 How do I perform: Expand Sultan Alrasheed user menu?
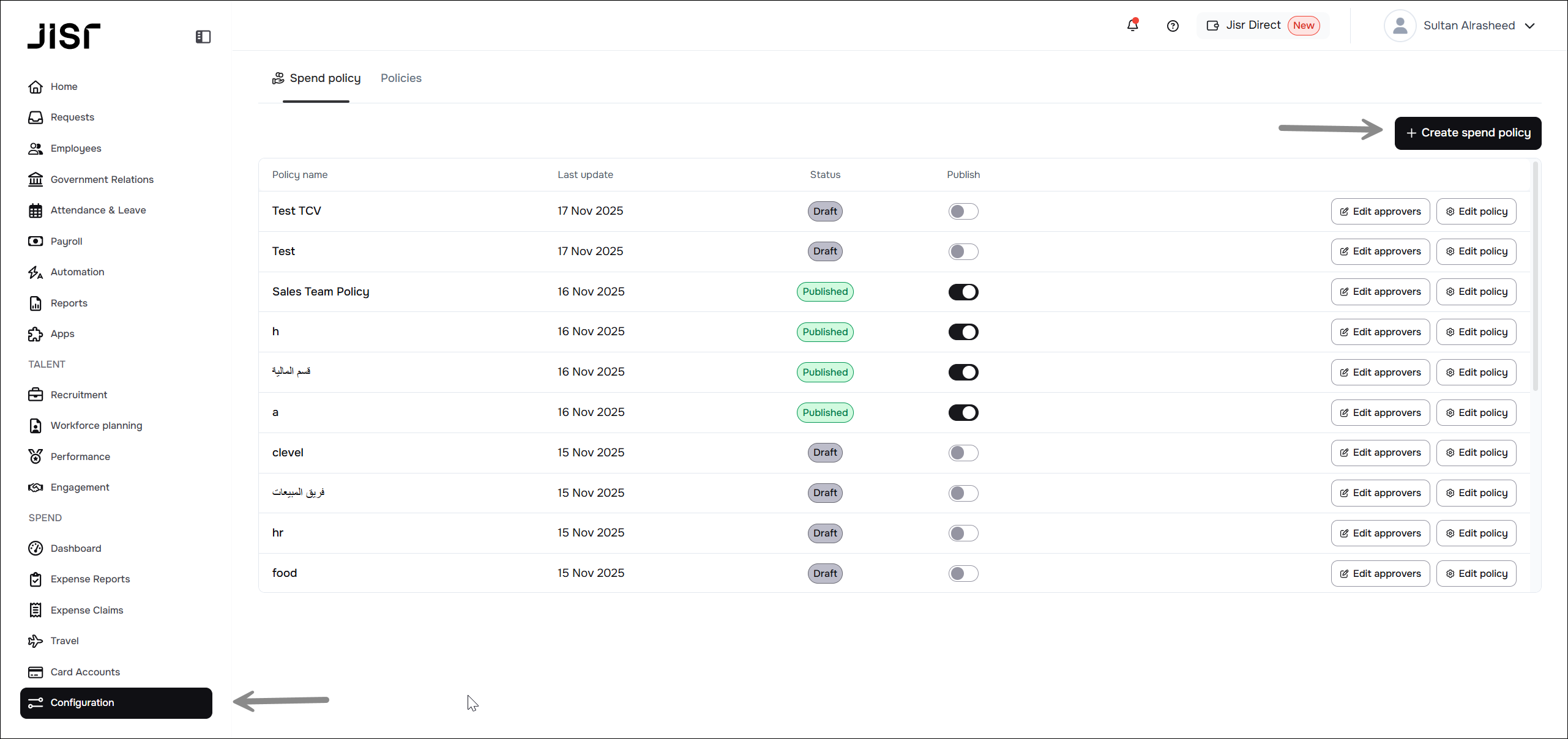(1468, 26)
